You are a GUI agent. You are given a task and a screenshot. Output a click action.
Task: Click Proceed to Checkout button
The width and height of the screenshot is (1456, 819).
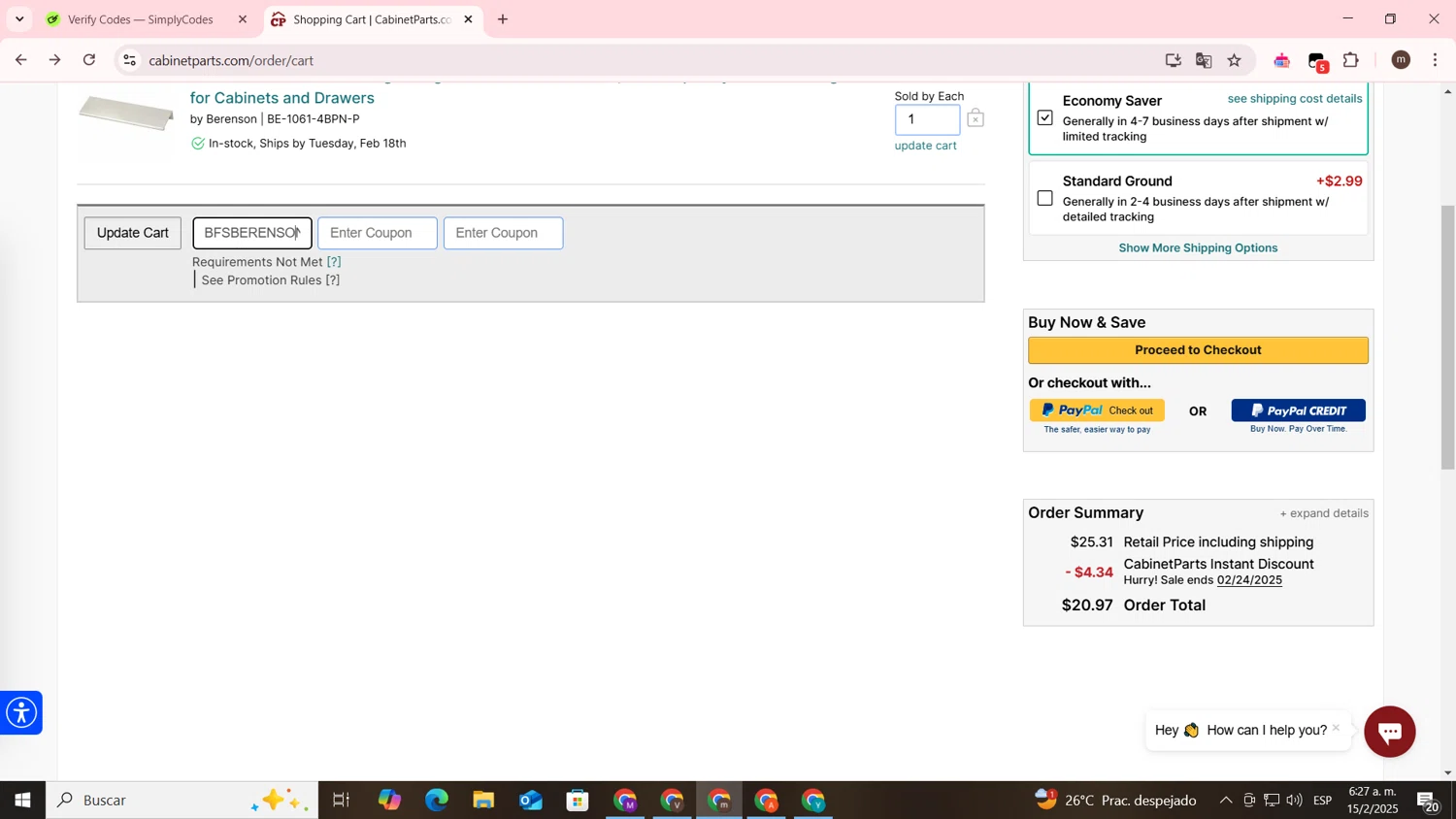[1198, 350]
